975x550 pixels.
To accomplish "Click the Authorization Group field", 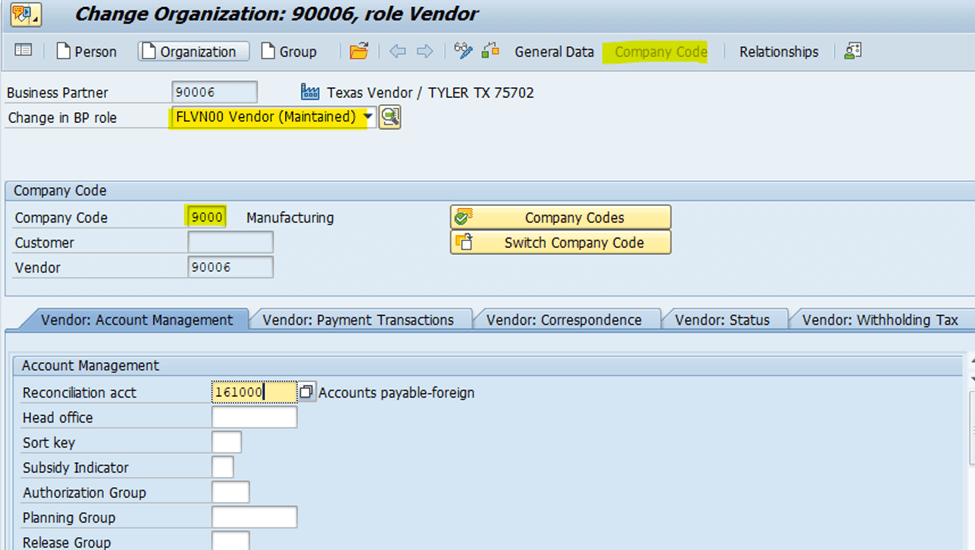I will [230, 492].
